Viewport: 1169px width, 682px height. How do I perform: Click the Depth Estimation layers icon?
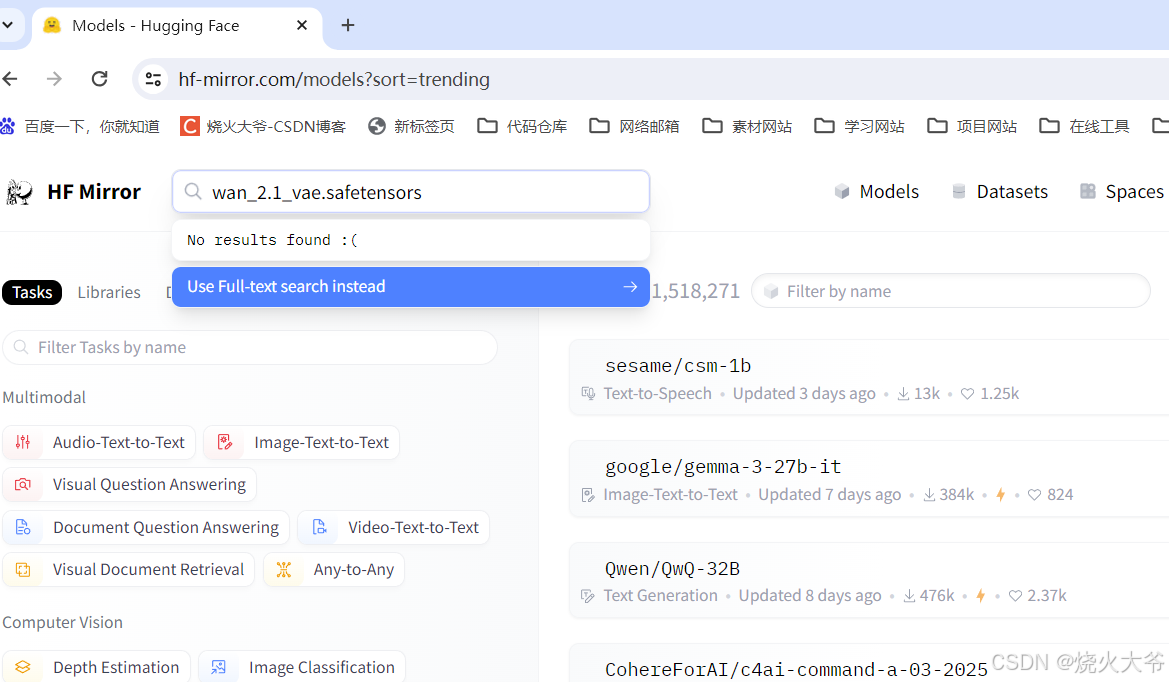click(23, 667)
